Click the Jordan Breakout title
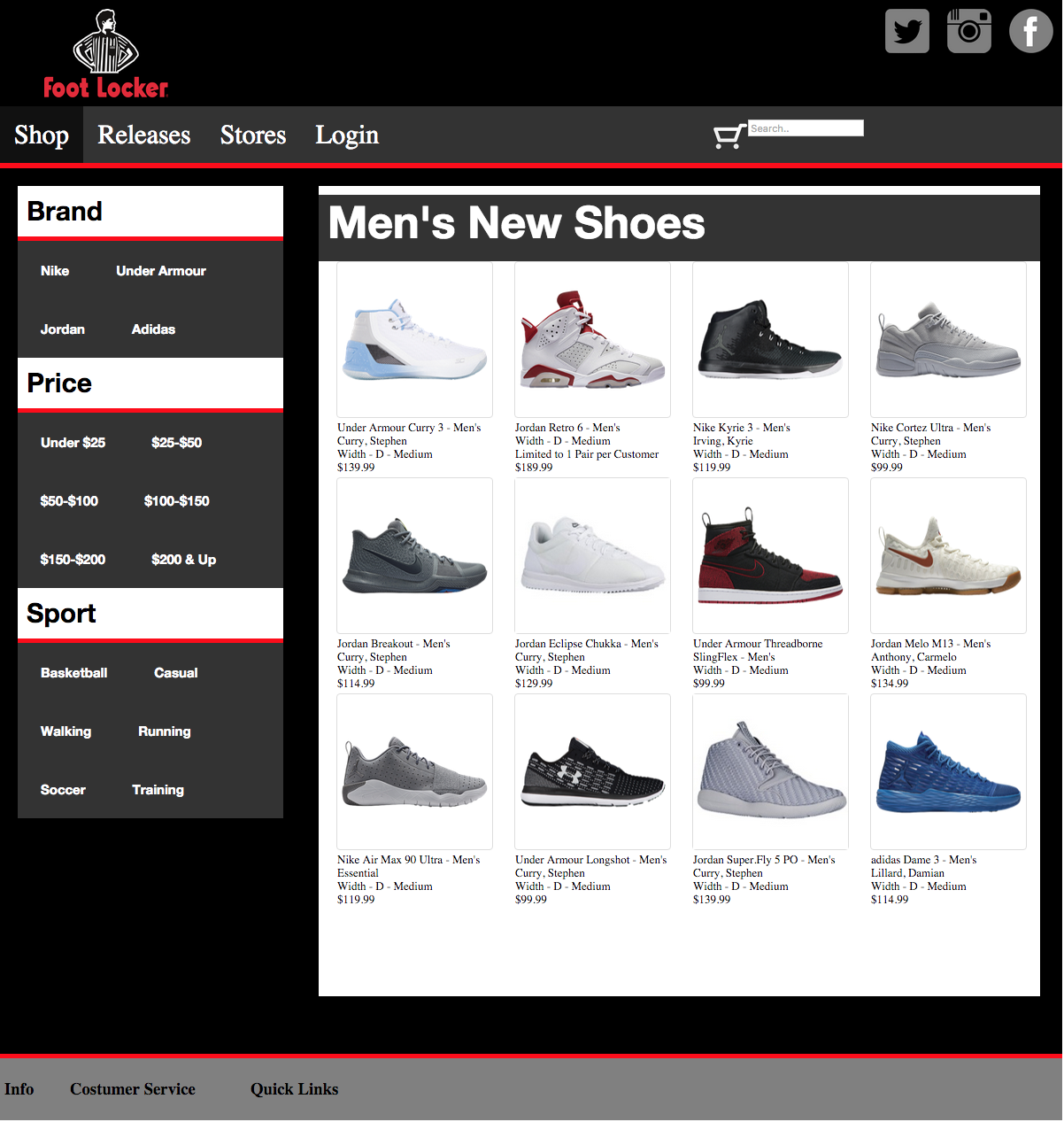The width and height of the screenshot is (1064, 1122). [394, 644]
